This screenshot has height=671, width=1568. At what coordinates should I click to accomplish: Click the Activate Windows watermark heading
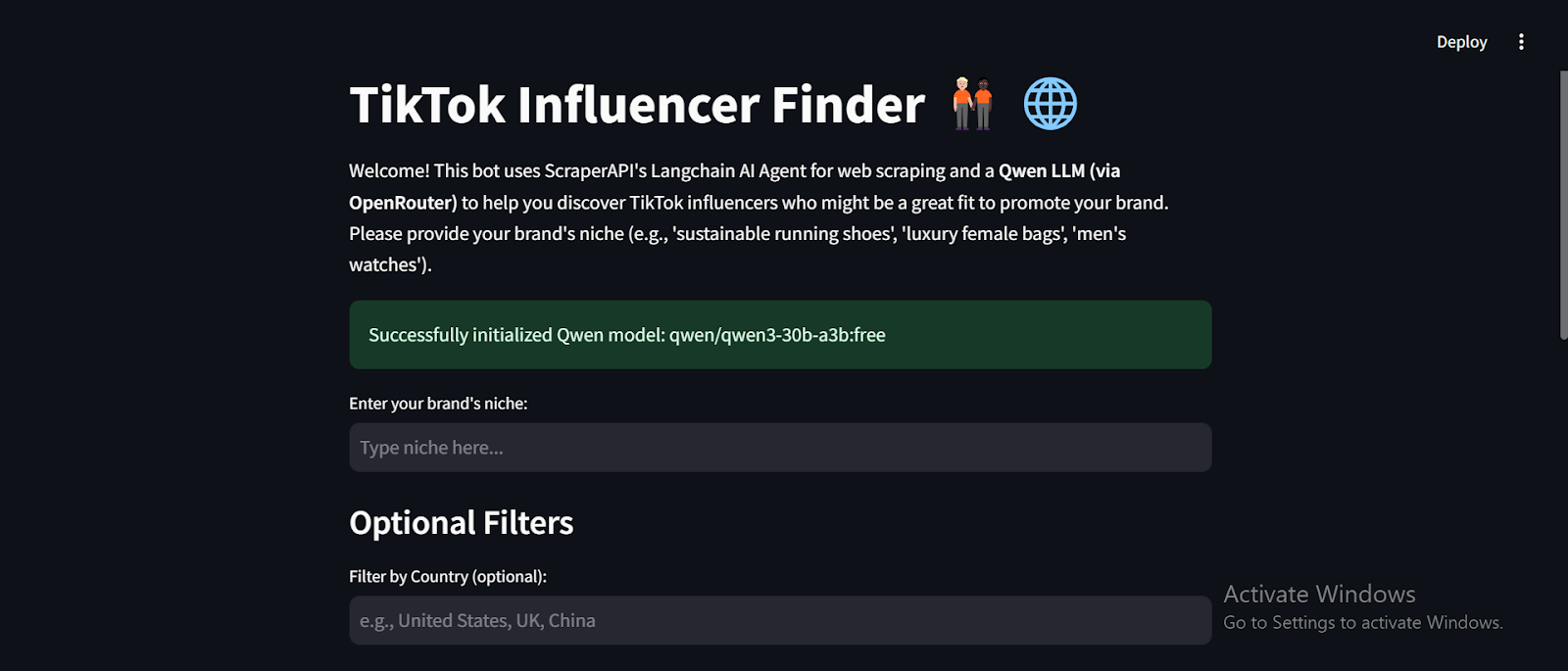1319,594
